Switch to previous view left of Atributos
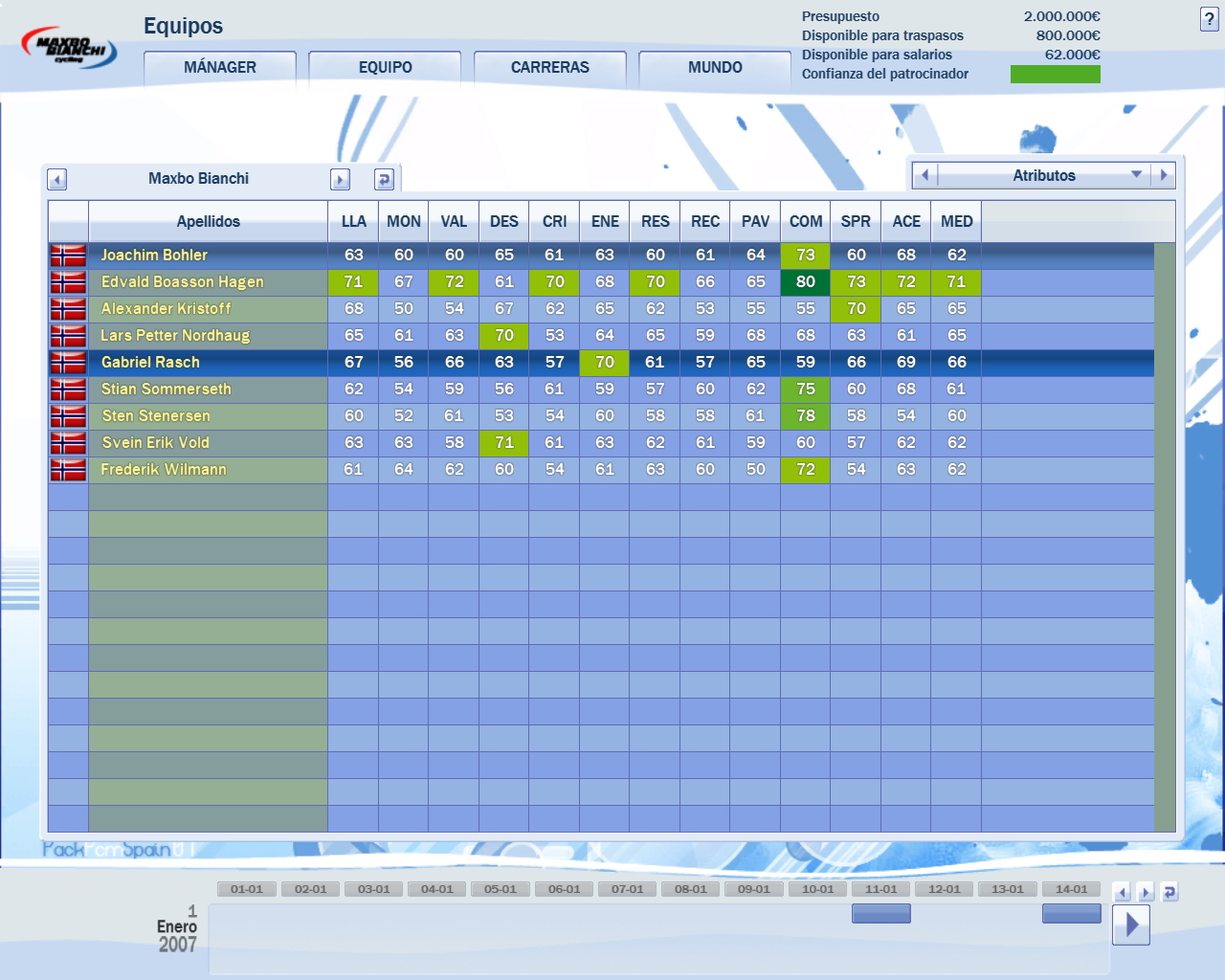This screenshot has height=980, width=1225. click(924, 175)
